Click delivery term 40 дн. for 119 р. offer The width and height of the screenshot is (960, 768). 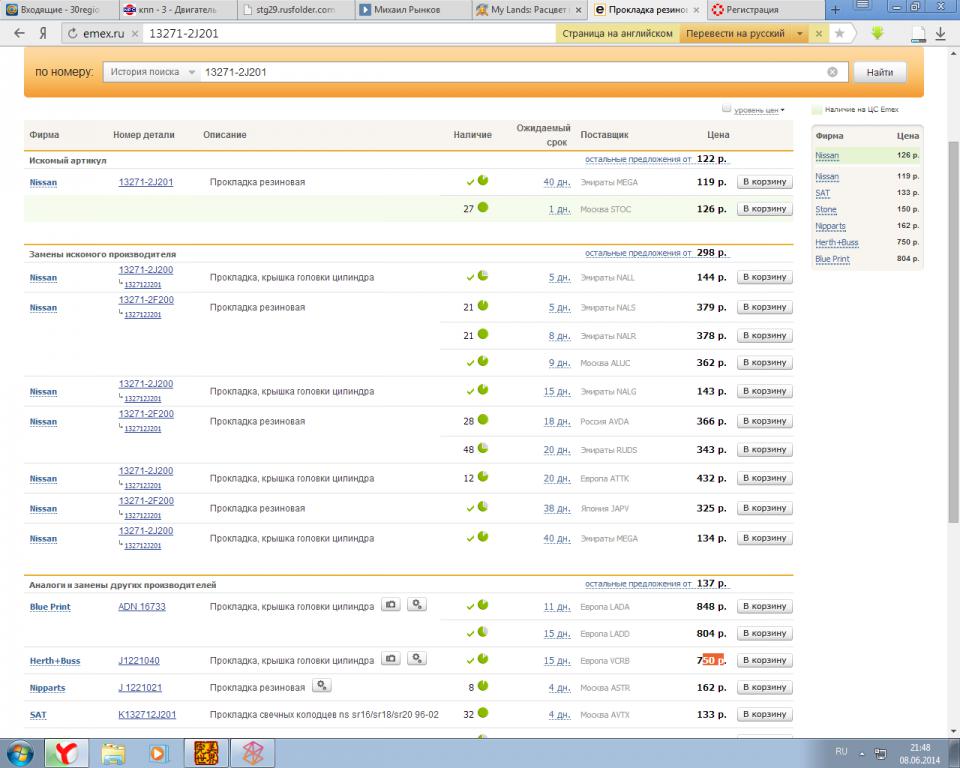pos(557,182)
